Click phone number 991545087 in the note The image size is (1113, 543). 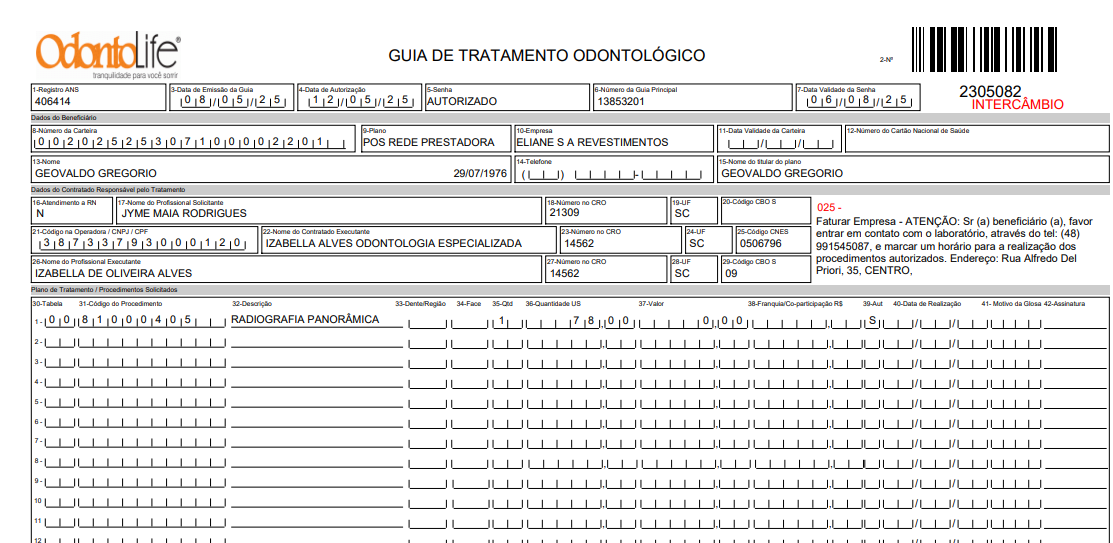click(843, 246)
